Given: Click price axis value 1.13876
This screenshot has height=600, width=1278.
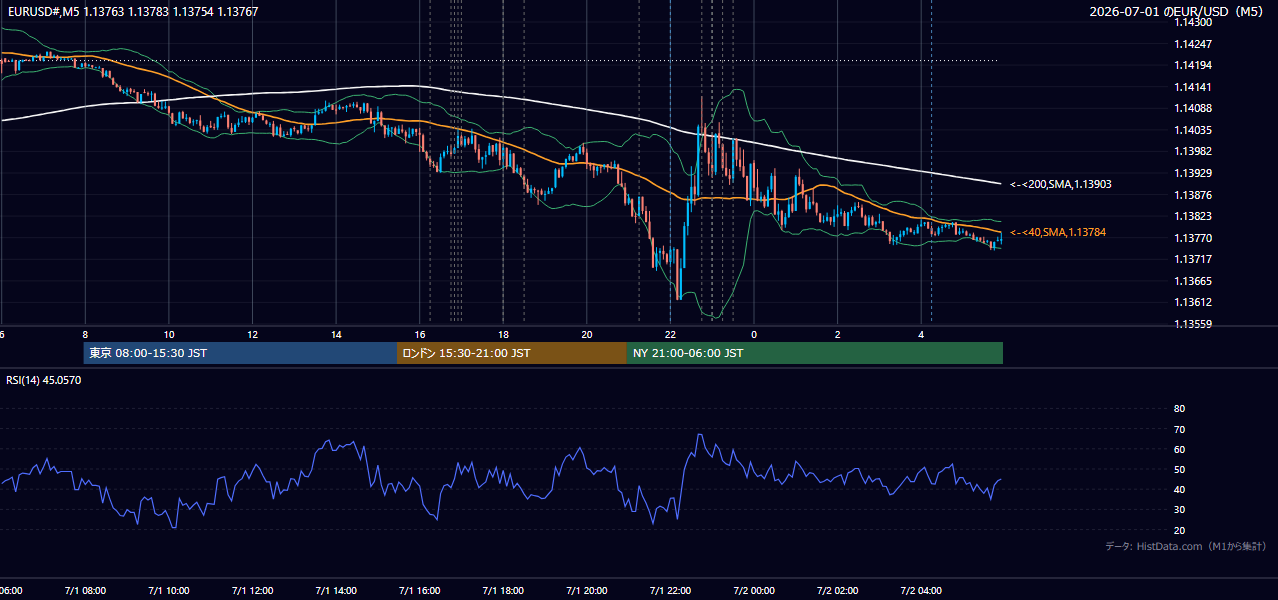Looking at the screenshot, I should 1194,195.
